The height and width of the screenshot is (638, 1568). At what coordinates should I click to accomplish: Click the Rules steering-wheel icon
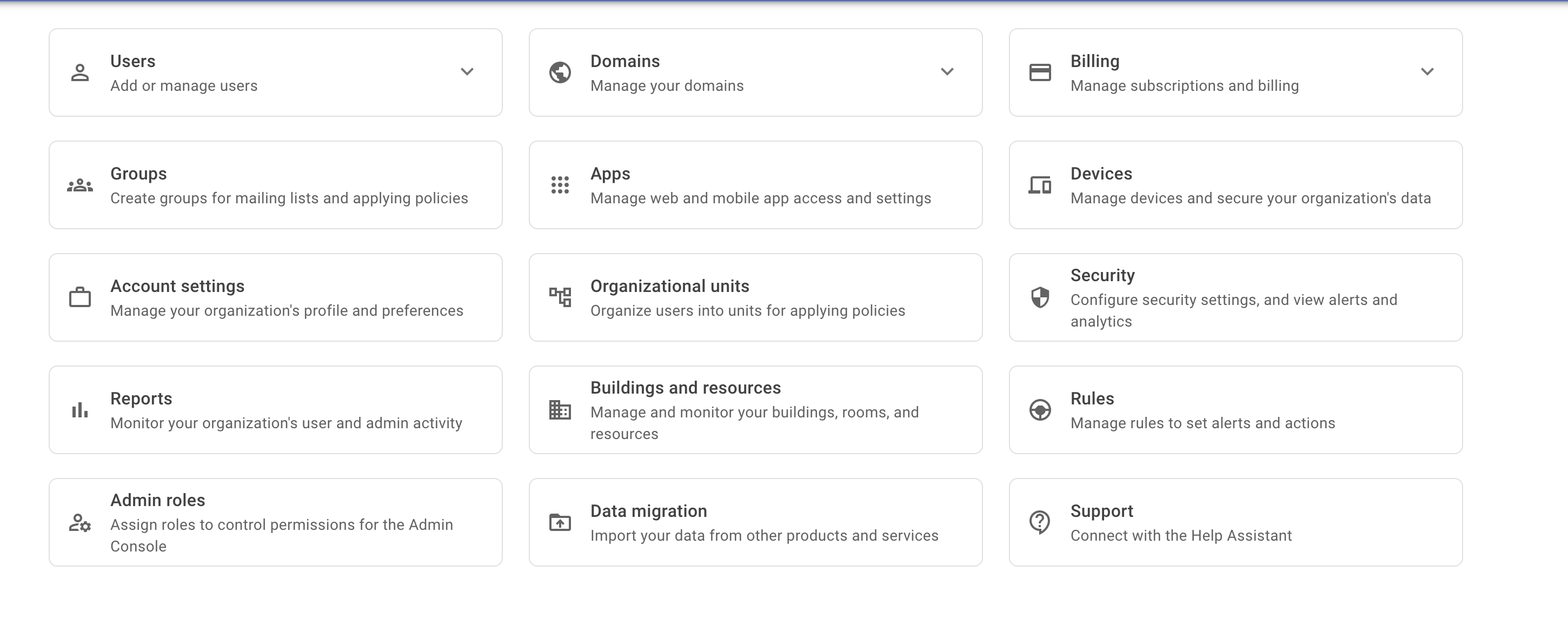[1040, 410]
